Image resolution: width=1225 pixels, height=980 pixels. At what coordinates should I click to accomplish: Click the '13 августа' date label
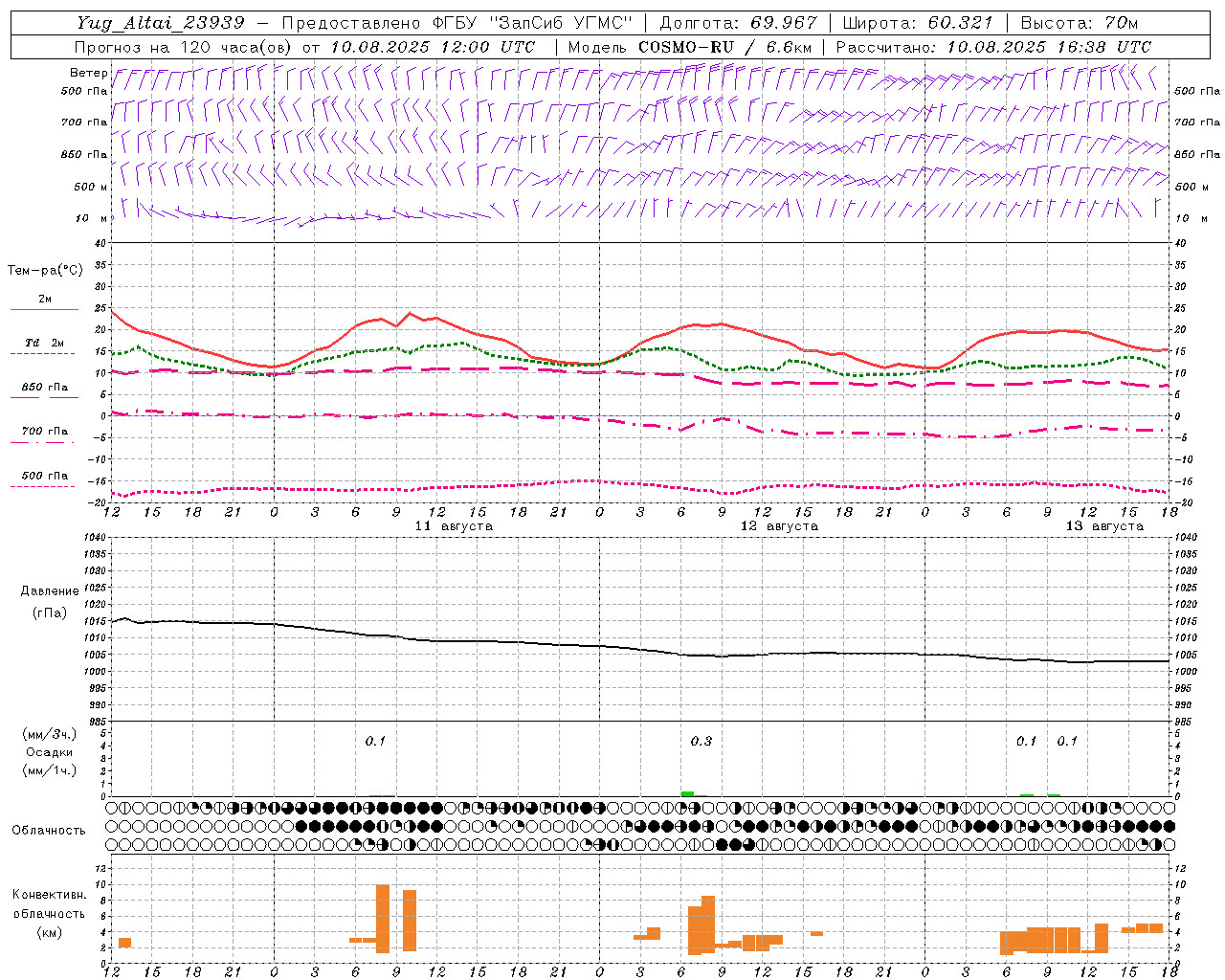pos(1104,526)
